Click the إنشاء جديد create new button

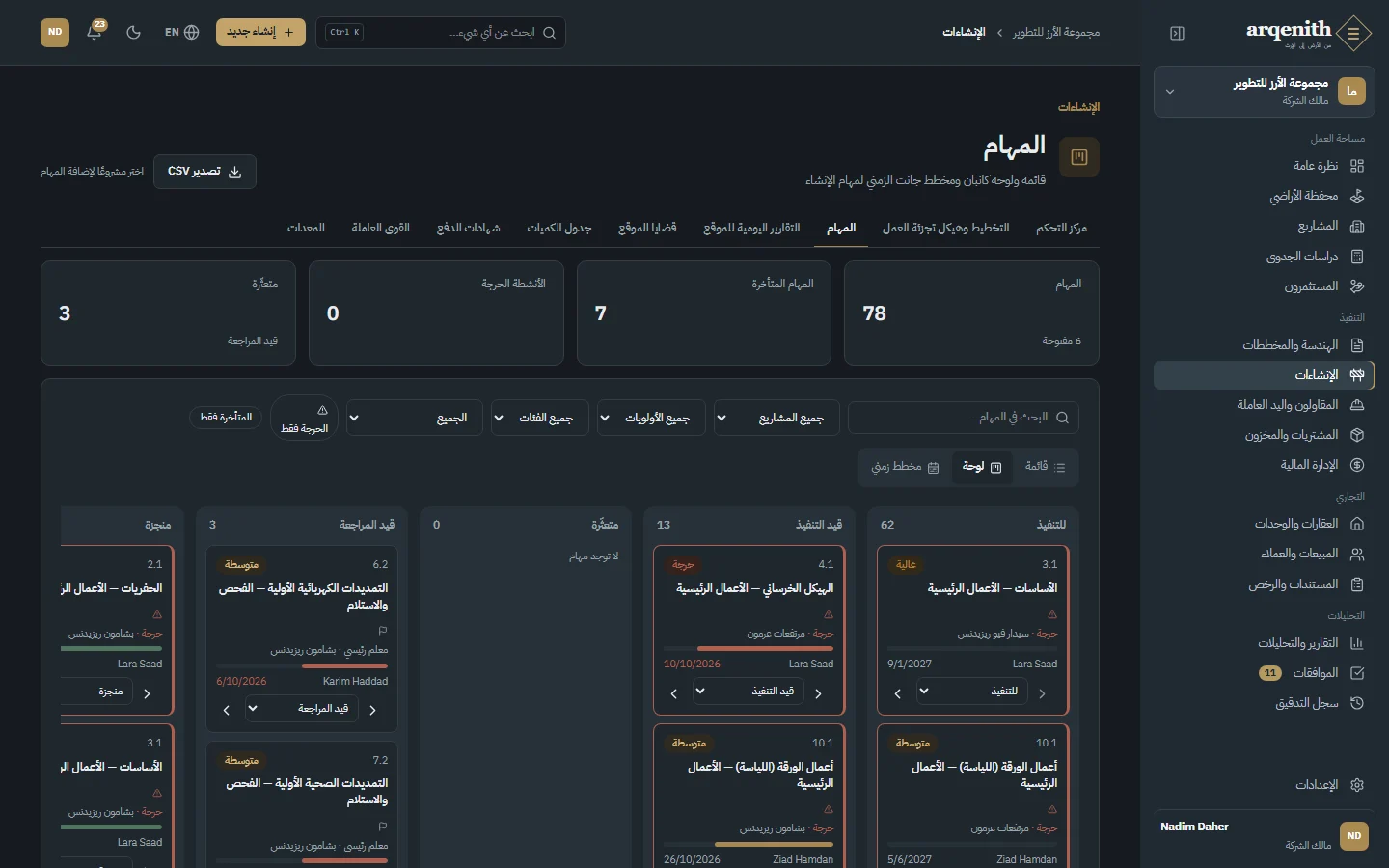[260, 32]
